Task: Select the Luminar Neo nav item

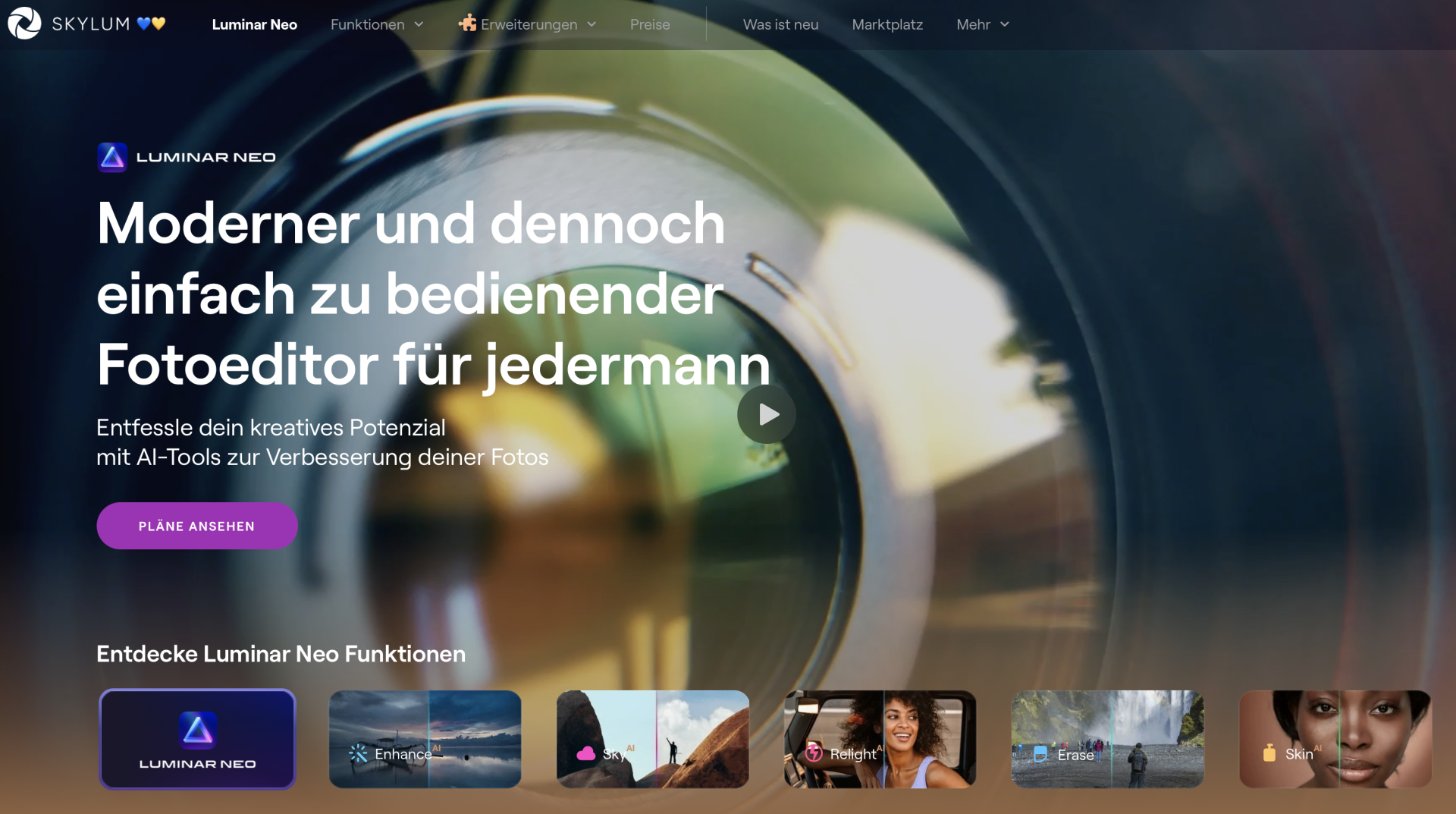Action: coord(254,24)
